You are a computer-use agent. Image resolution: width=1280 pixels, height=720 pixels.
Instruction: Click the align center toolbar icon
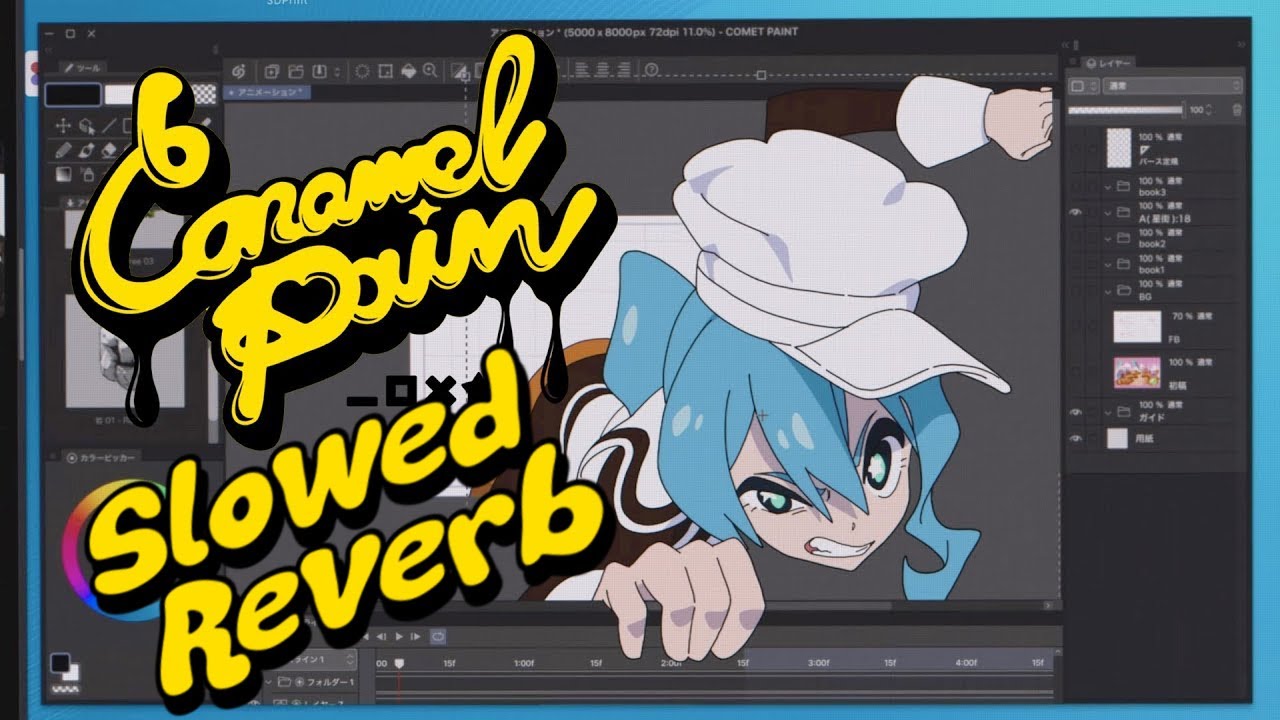tap(604, 71)
